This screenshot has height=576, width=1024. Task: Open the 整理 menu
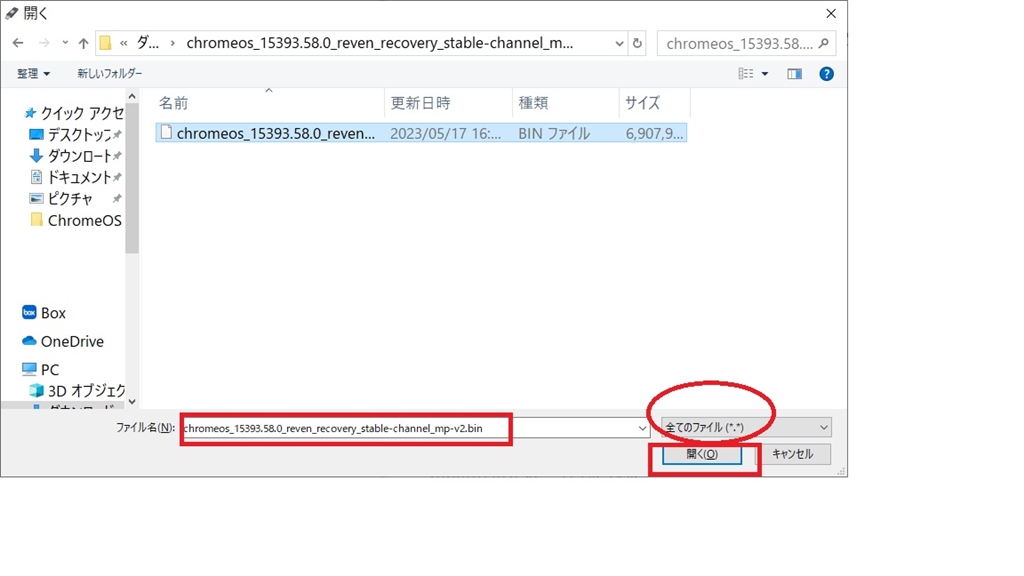click(33, 74)
